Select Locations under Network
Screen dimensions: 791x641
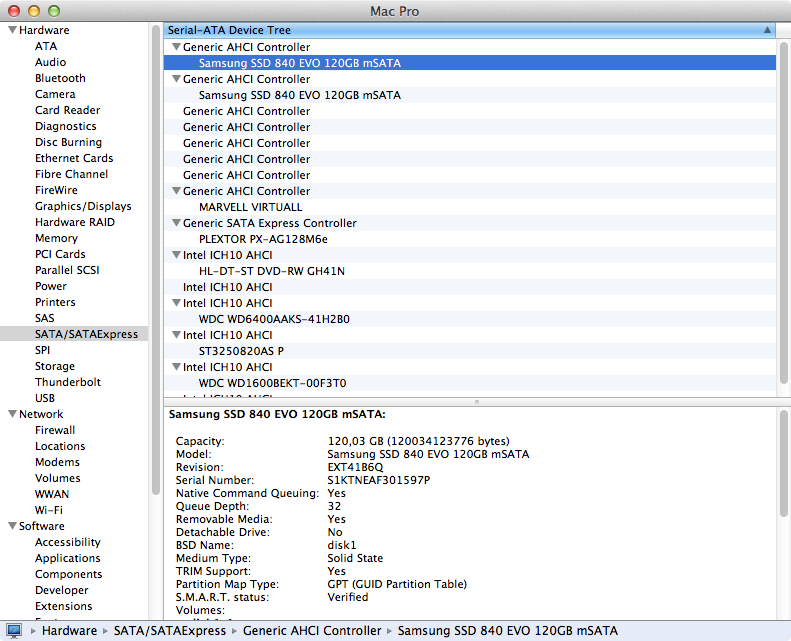tap(60, 446)
